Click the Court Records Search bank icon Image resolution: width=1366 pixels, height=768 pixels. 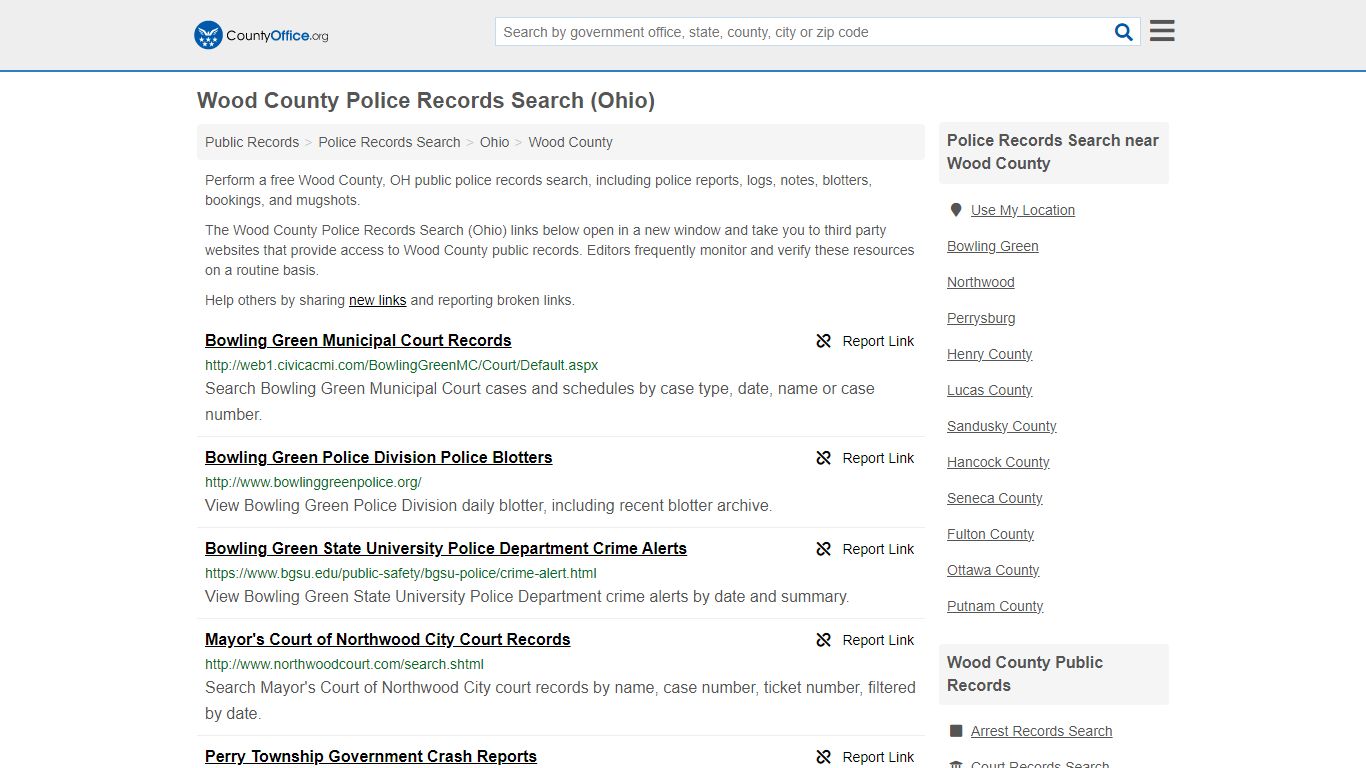(x=957, y=763)
